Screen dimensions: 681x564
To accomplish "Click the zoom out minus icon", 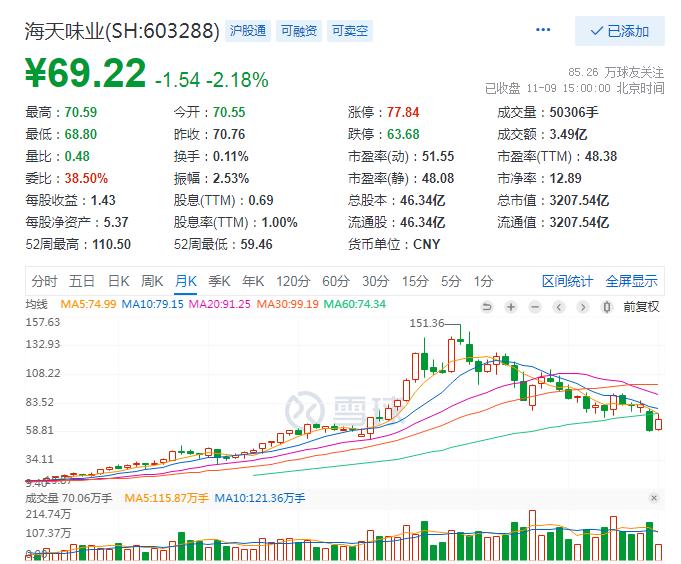I will [535, 307].
